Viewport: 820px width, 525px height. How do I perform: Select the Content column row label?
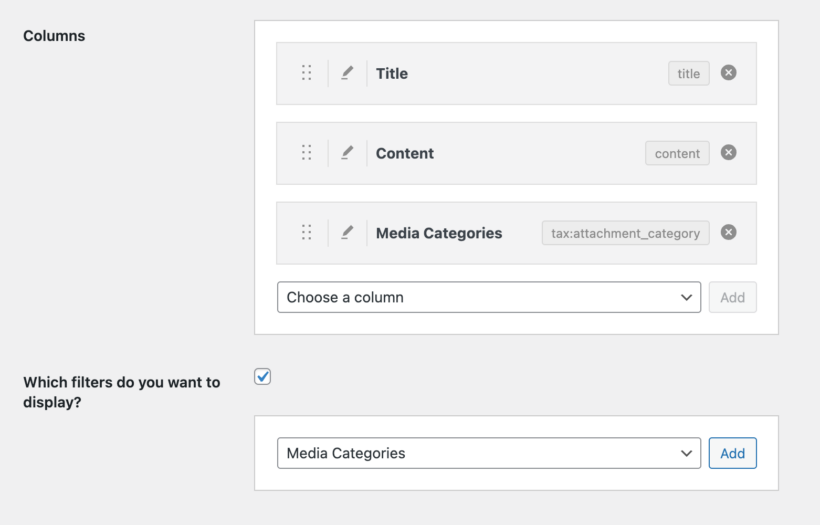click(x=405, y=153)
